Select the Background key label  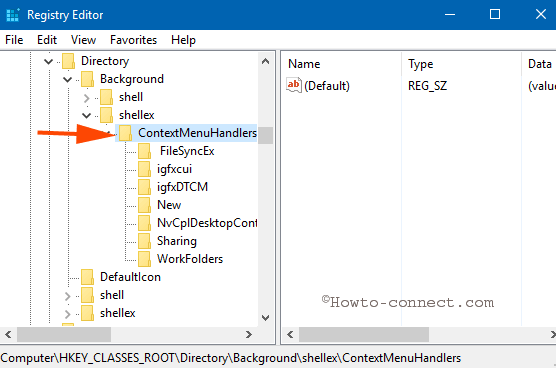[132, 79]
